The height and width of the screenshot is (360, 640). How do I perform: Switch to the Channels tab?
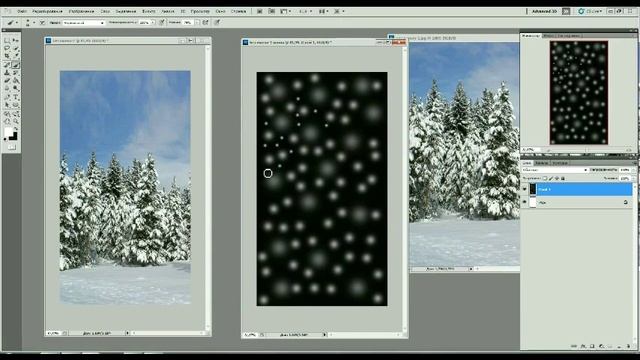542,163
